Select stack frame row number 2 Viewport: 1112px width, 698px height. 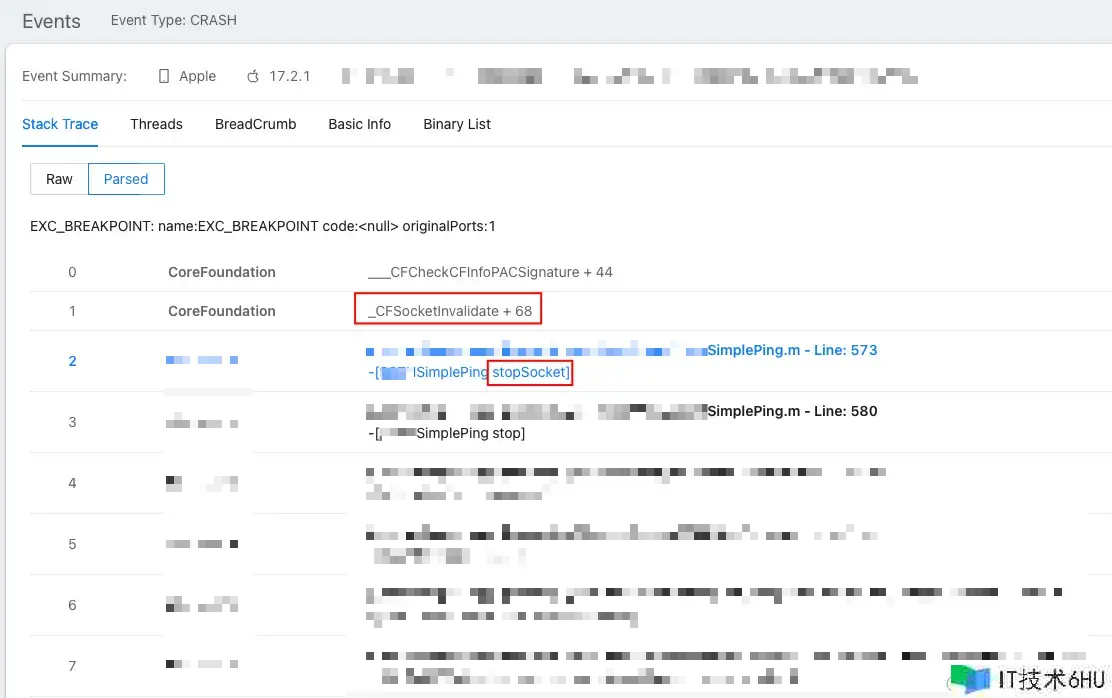click(72, 361)
